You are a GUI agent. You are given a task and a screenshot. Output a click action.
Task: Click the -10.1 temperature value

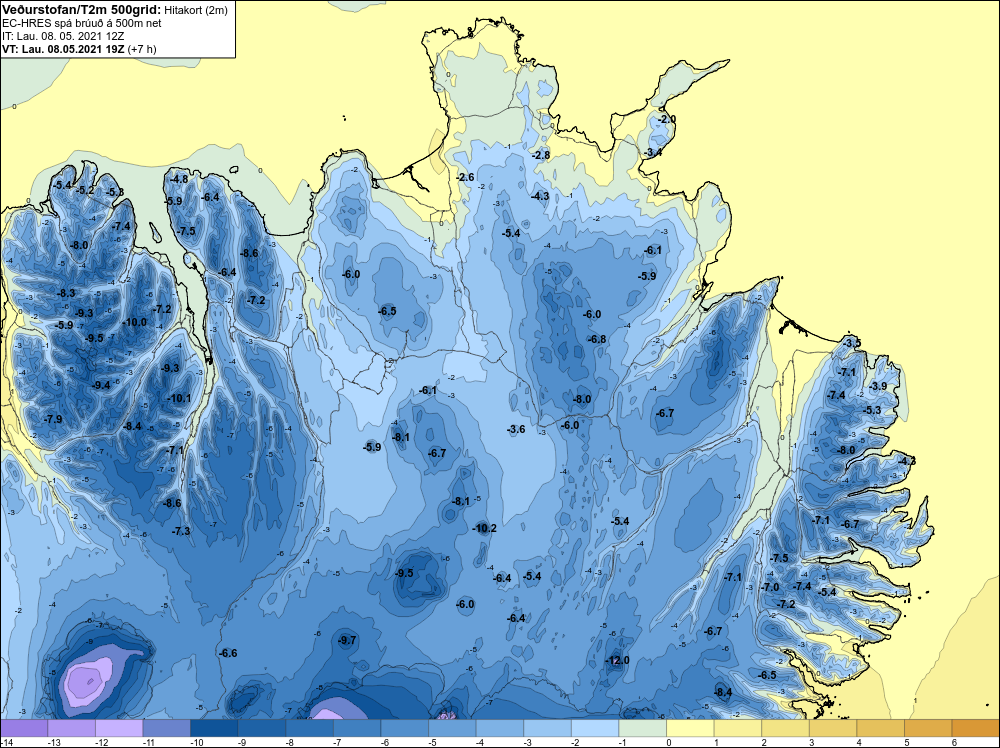click(x=179, y=399)
